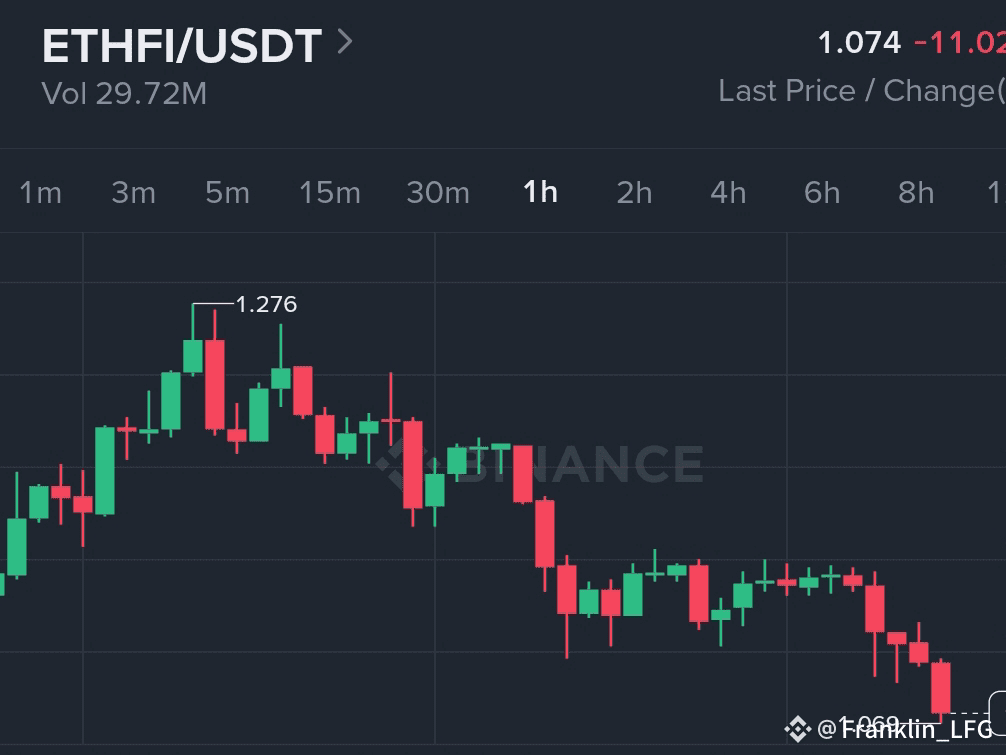View the 4h timeframe

(x=727, y=193)
